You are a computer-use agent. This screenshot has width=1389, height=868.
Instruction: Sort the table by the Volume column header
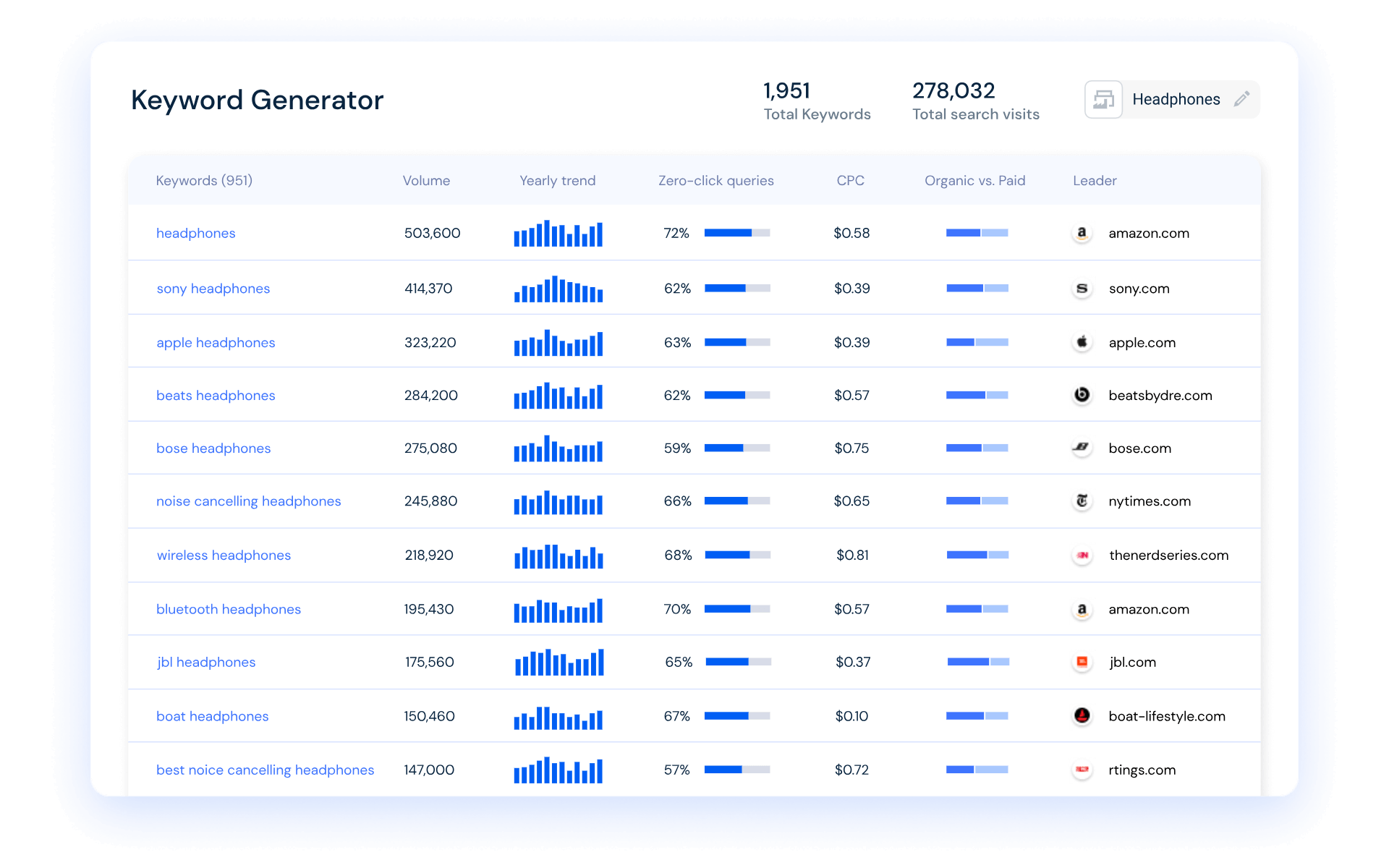tap(426, 181)
